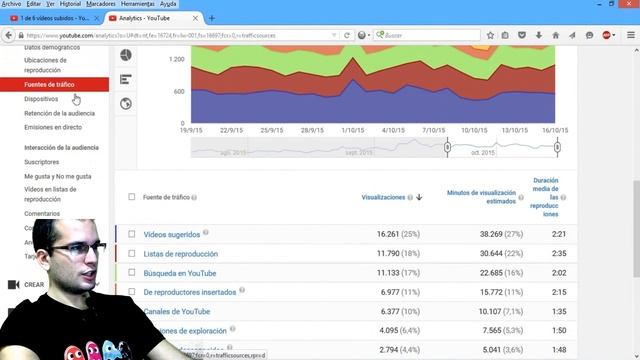Click the info icon by Minutos de visualización
This screenshot has height=360, width=640.
pyautogui.click(x=521, y=198)
